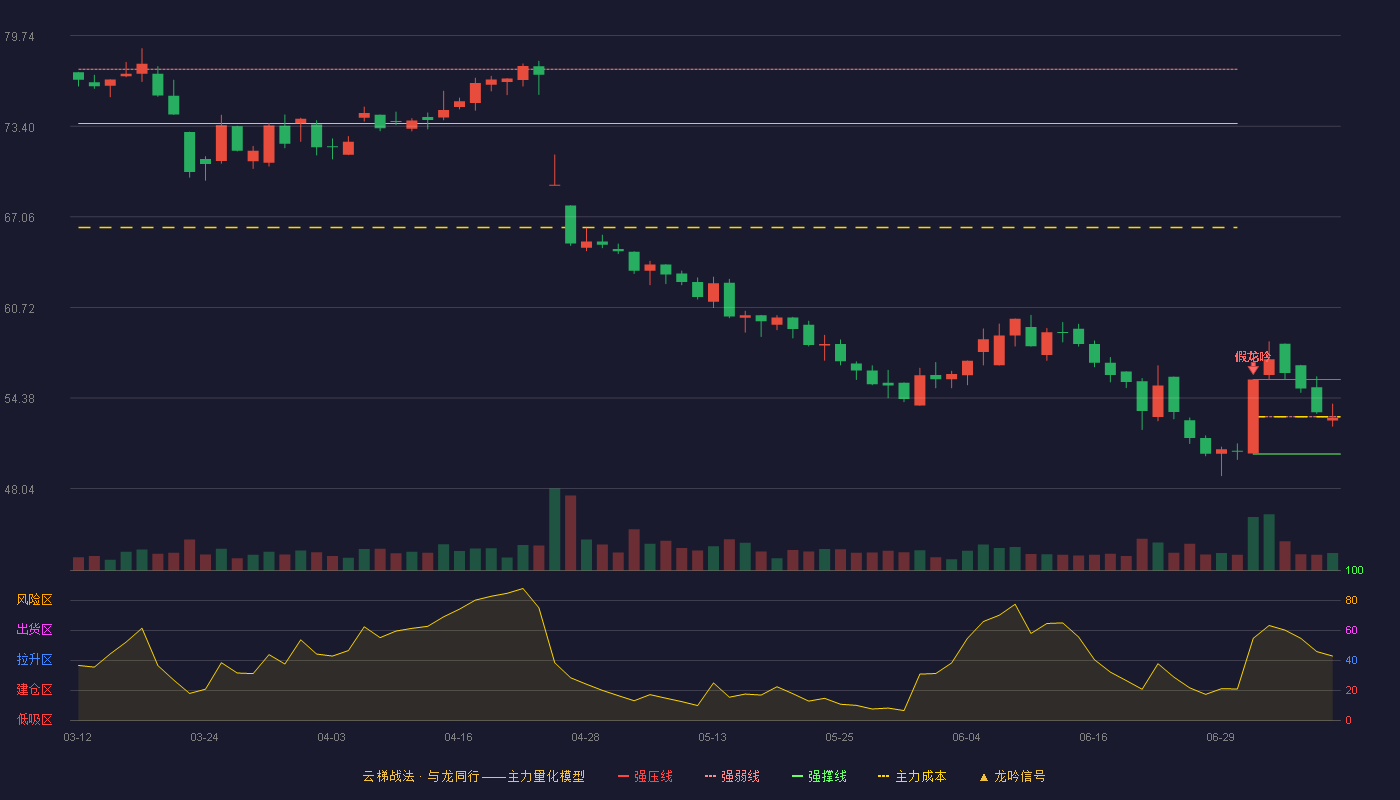Click the magenta 60 indicator axis value

[1351, 630]
